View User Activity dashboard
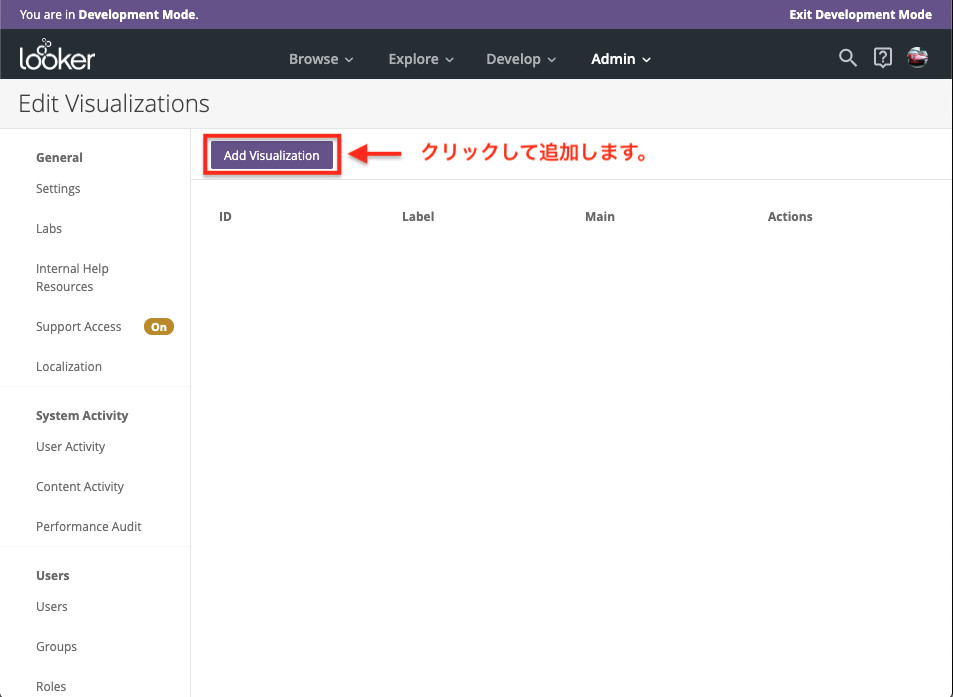The image size is (953, 697). pyautogui.click(x=70, y=446)
